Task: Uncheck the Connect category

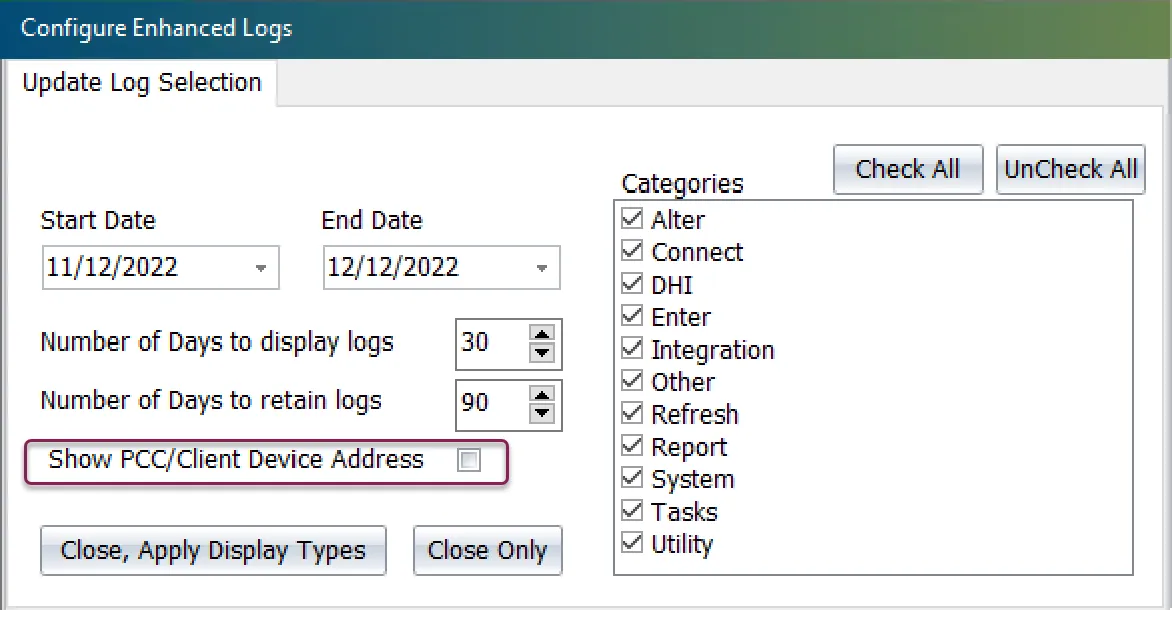Action: click(x=632, y=251)
